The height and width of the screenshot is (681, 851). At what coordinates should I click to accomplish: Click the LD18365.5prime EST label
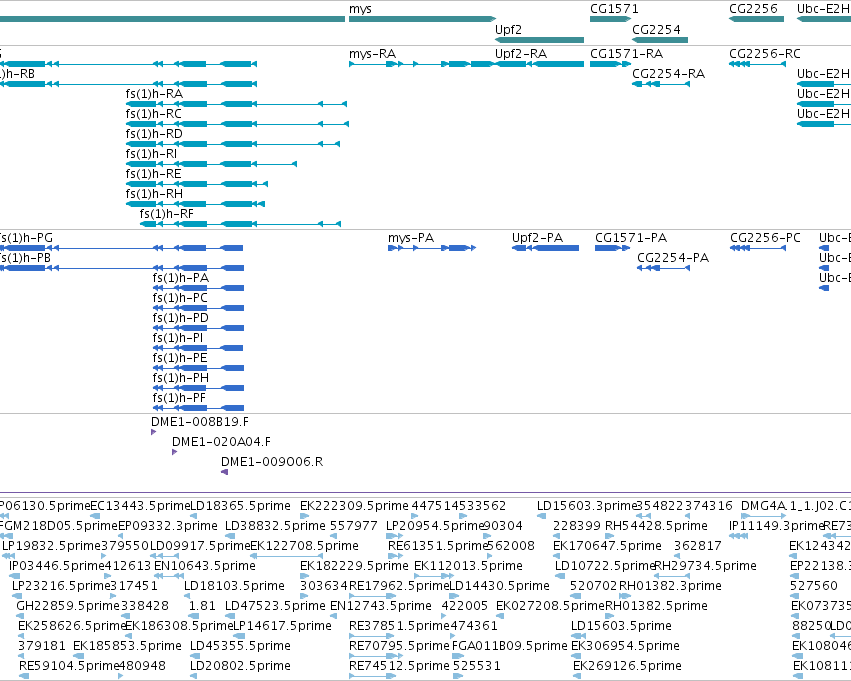240,506
